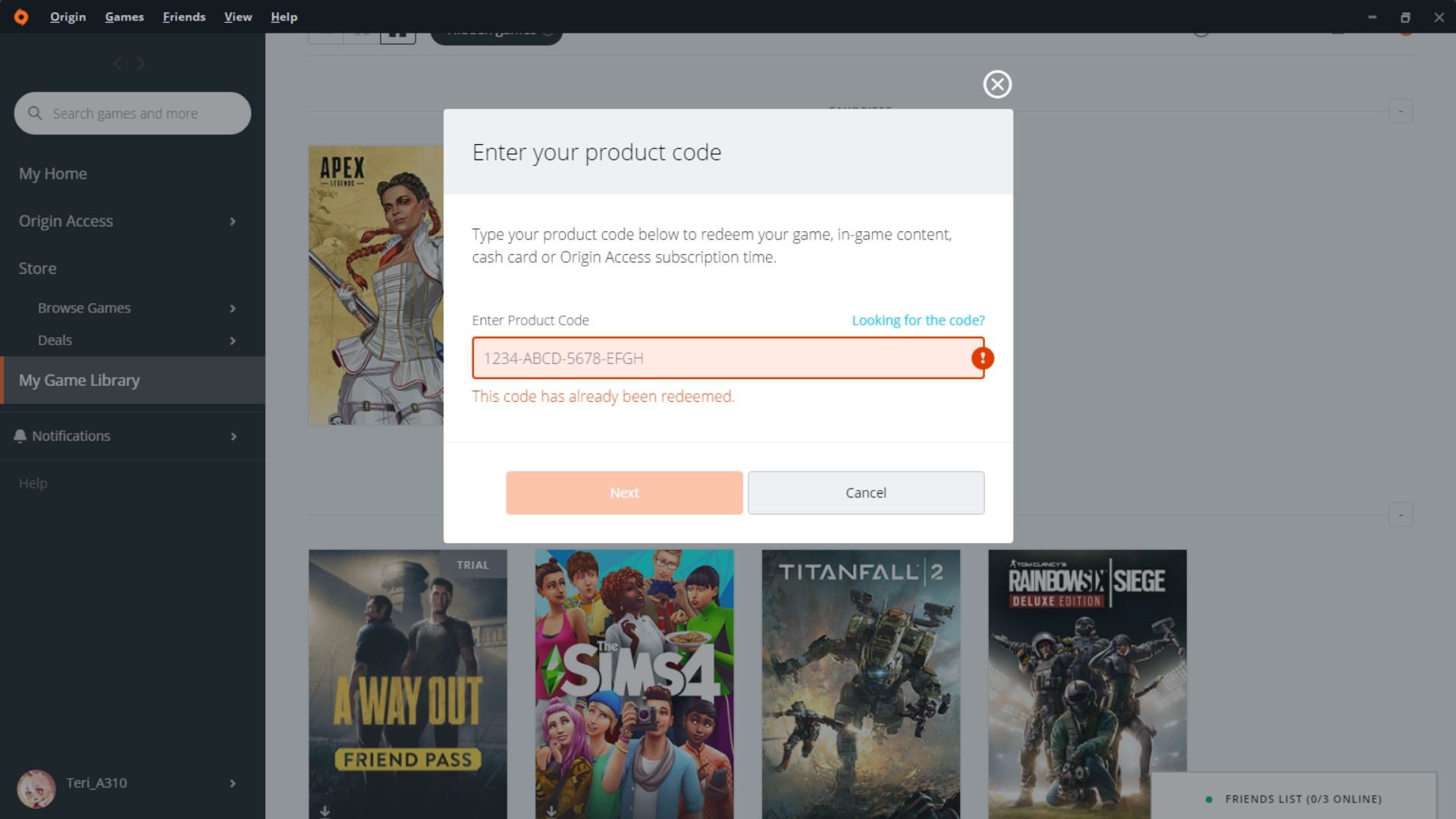Select Deals in sidebar
The height and width of the screenshot is (819, 1456).
pyautogui.click(x=55, y=340)
